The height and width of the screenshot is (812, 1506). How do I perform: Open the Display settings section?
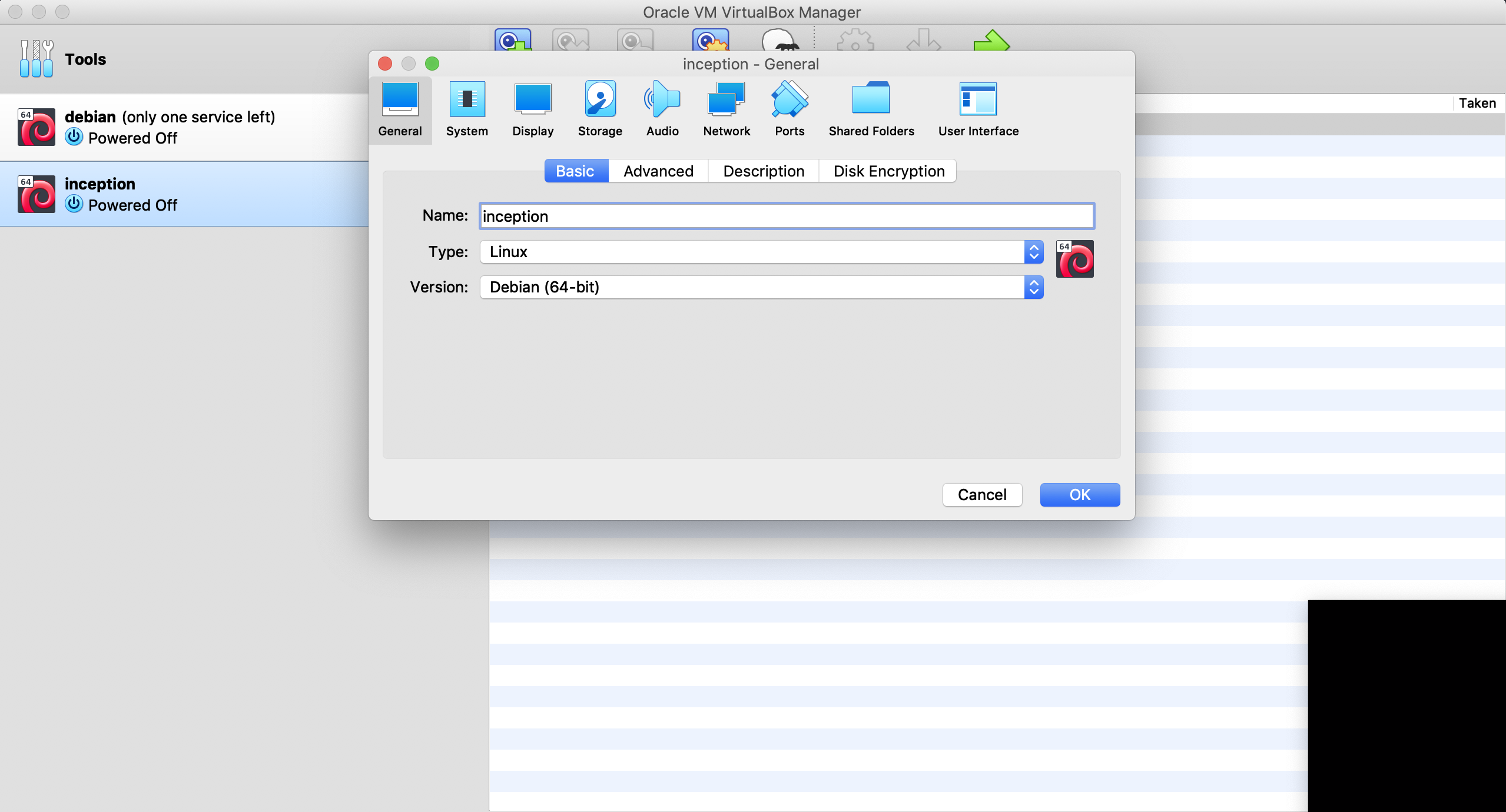[533, 110]
